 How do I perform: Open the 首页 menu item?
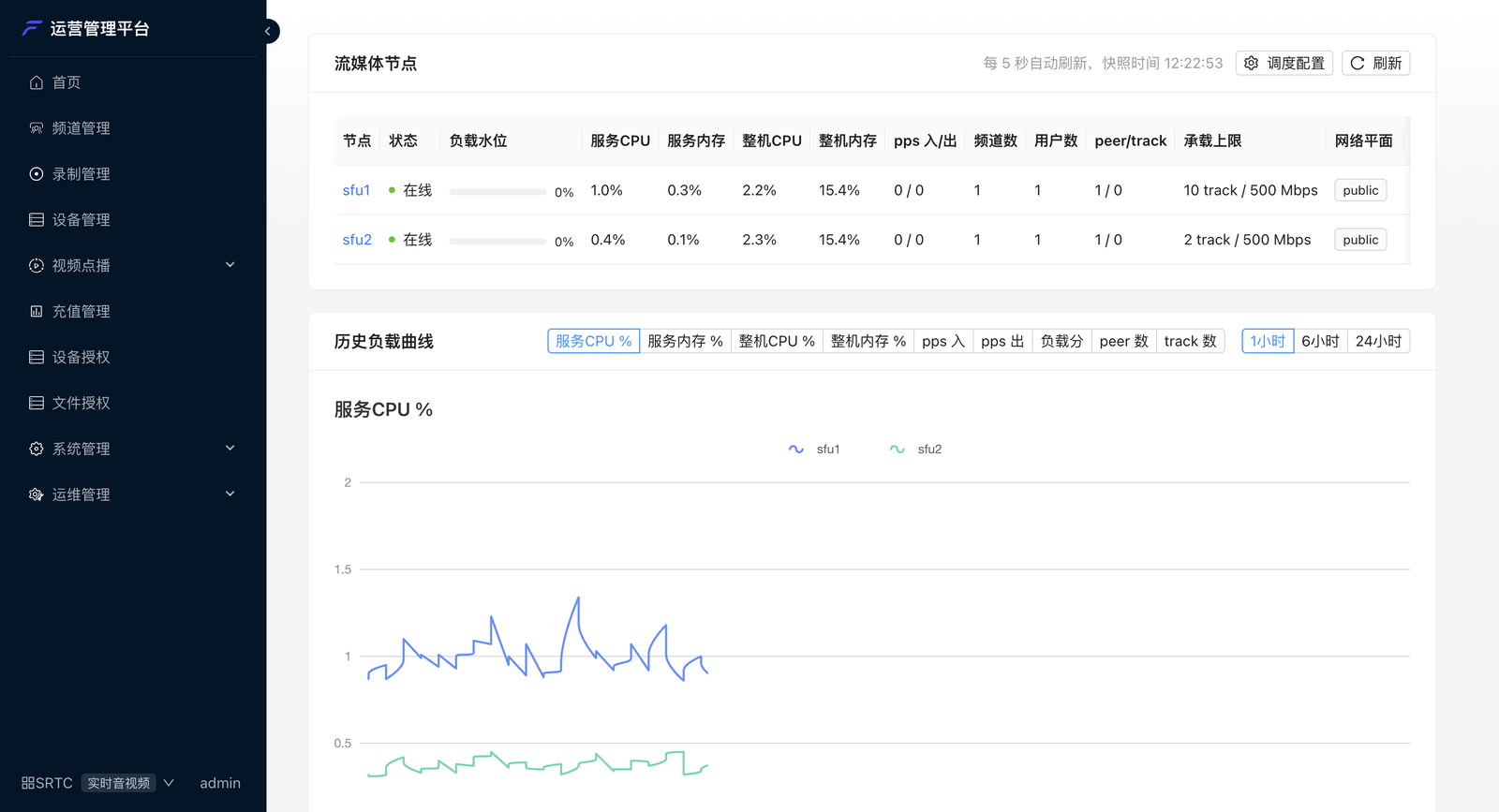tap(133, 82)
